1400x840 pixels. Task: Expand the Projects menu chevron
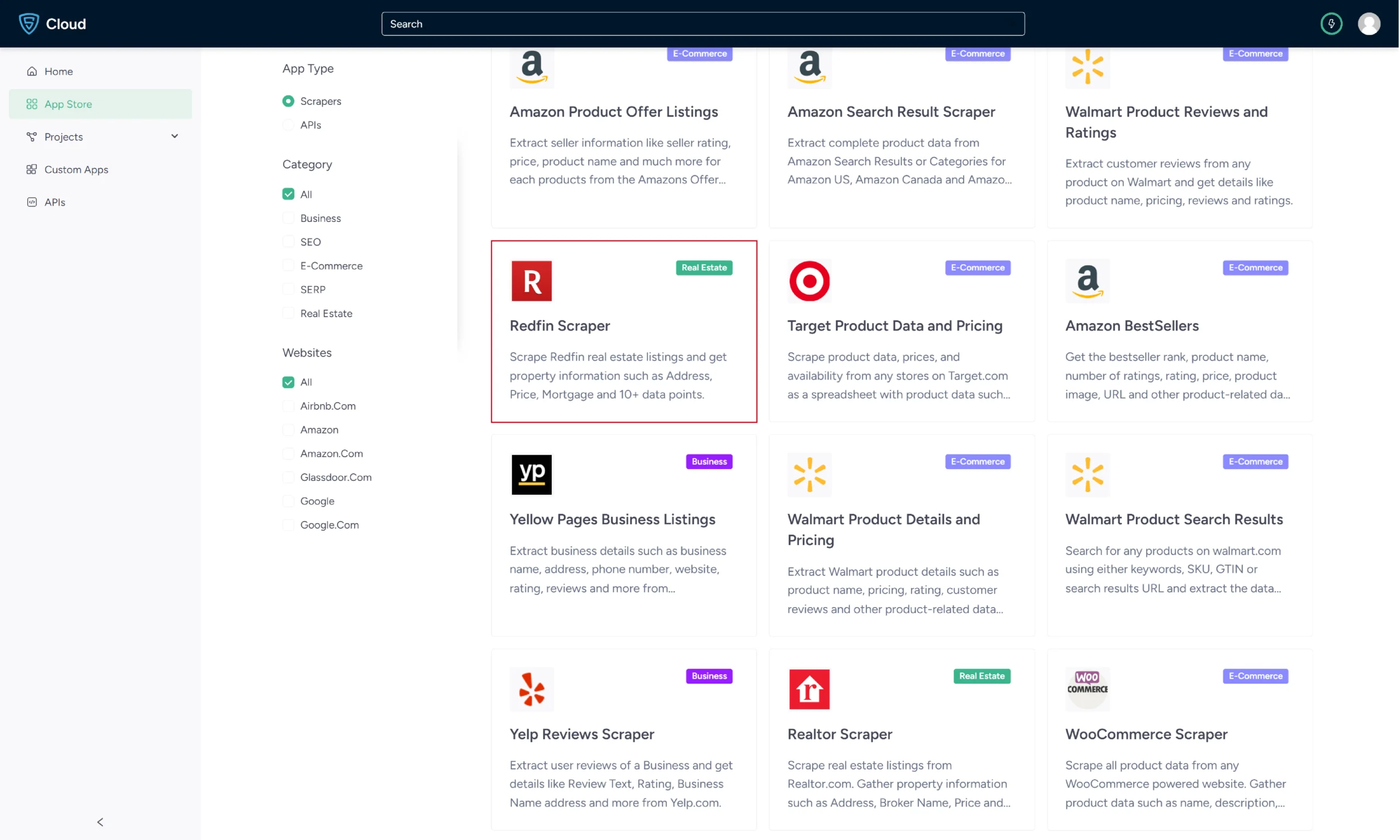coord(174,136)
